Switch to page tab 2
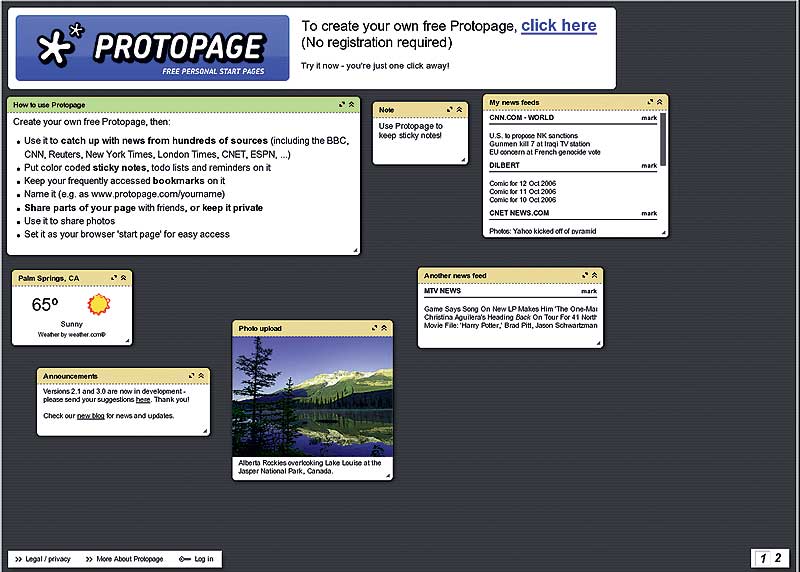This screenshot has height=572, width=800. pyautogui.click(x=778, y=558)
